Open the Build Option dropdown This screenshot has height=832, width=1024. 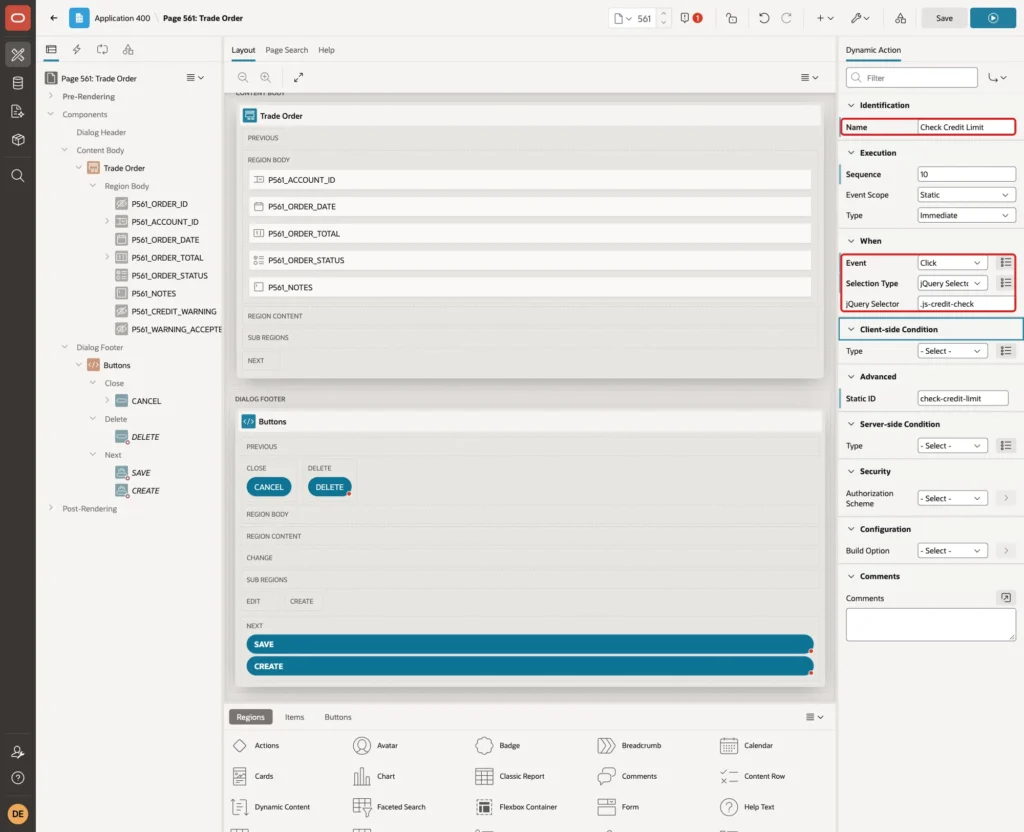tap(952, 551)
